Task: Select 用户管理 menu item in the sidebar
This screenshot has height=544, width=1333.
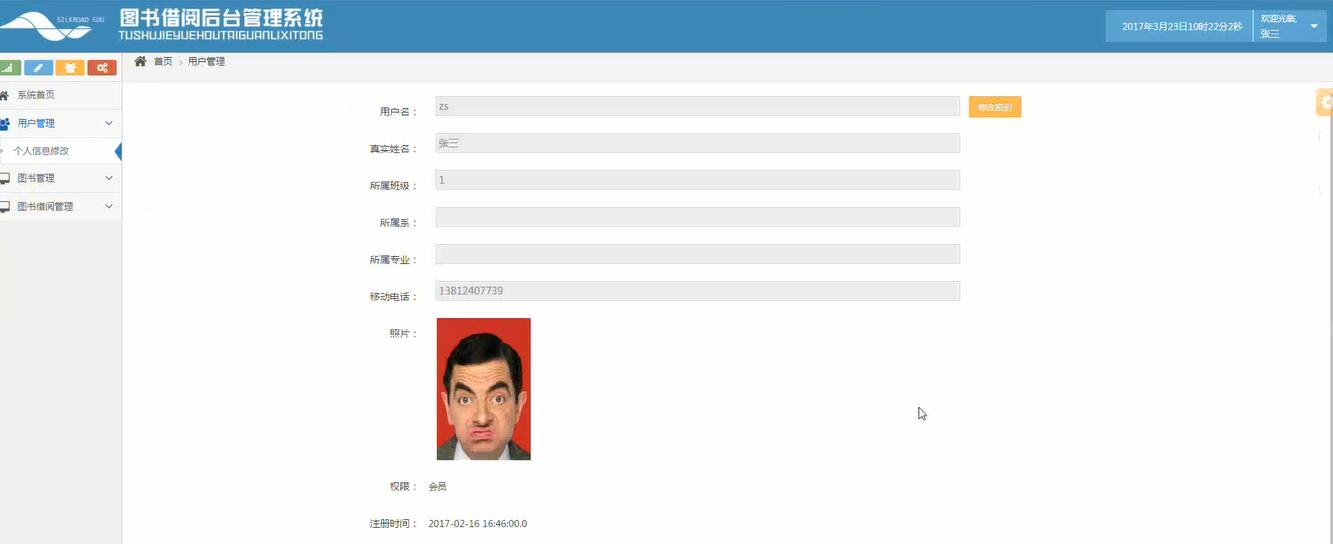Action: coord(61,123)
